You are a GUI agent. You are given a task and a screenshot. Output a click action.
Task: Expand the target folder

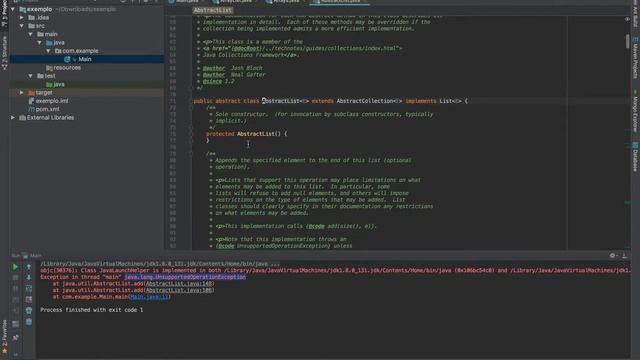[22, 93]
